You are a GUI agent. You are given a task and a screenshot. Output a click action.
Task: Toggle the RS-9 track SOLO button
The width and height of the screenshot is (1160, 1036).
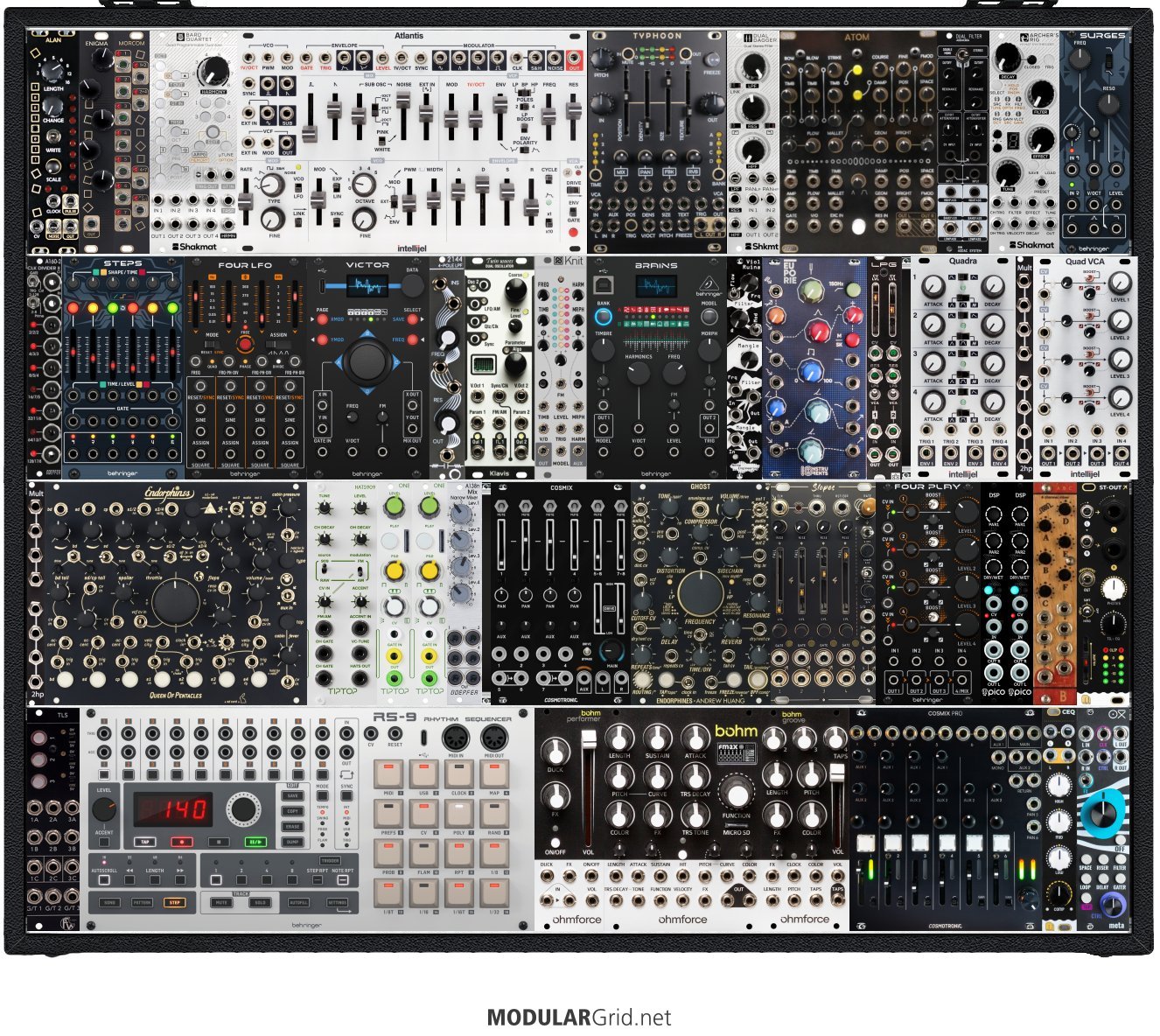[x=260, y=902]
